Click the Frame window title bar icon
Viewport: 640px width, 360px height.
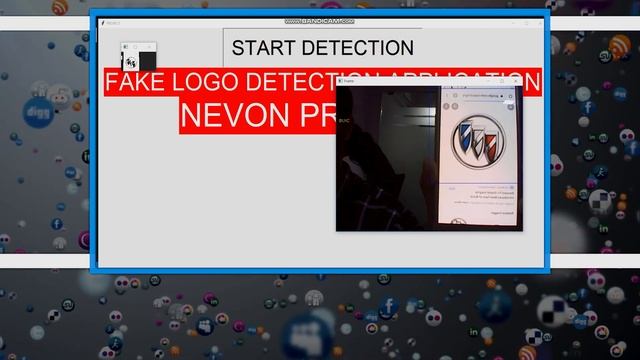tap(340, 81)
